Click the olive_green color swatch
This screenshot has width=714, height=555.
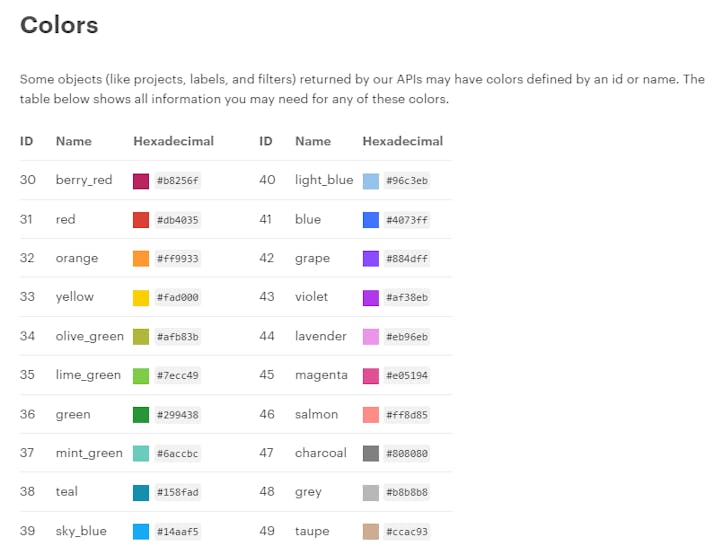coord(141,337)
